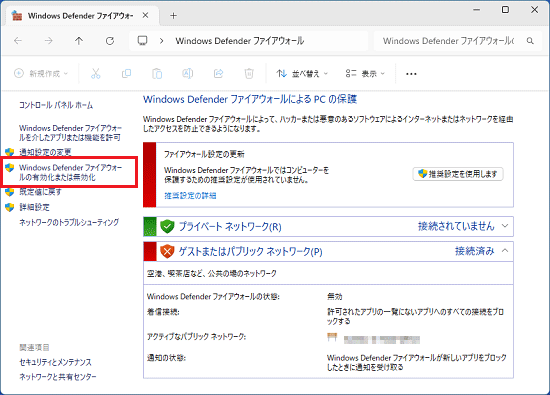Screen dimensions: 550x395
Task: Open アプリまたは機能を許可 link
Action: point(70,133)
